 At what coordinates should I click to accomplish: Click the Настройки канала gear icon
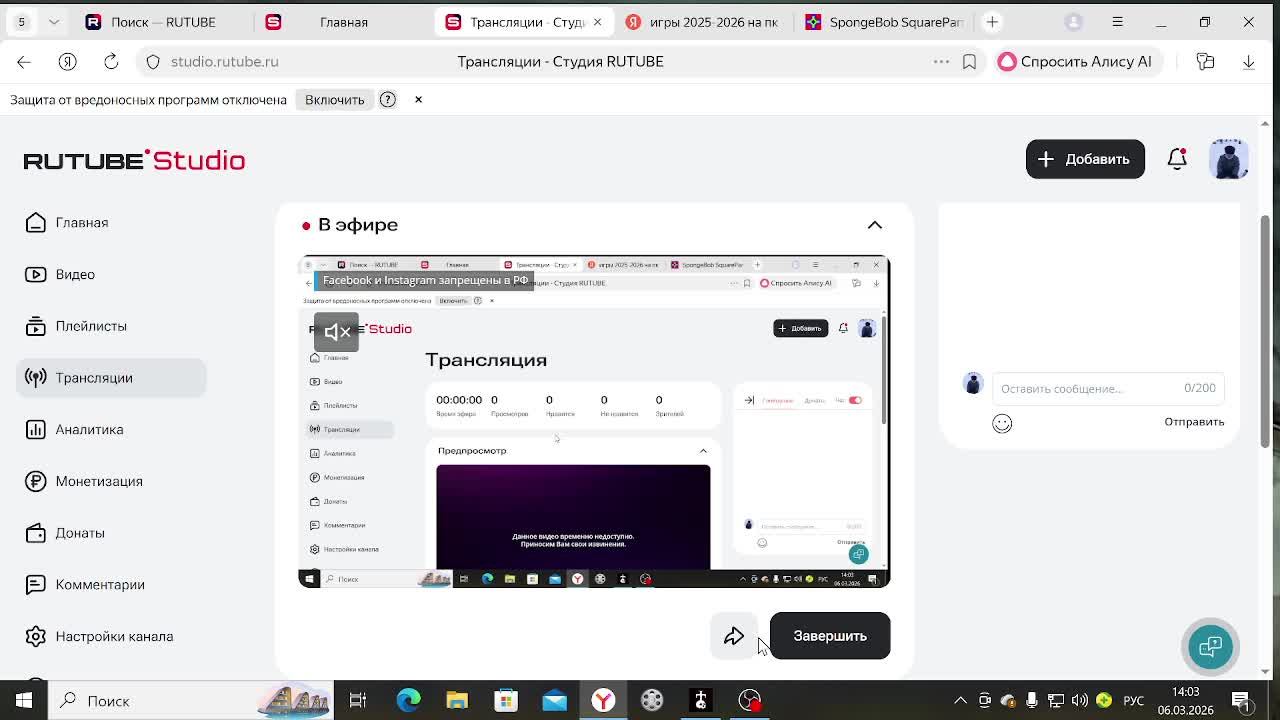pos(36,636)
